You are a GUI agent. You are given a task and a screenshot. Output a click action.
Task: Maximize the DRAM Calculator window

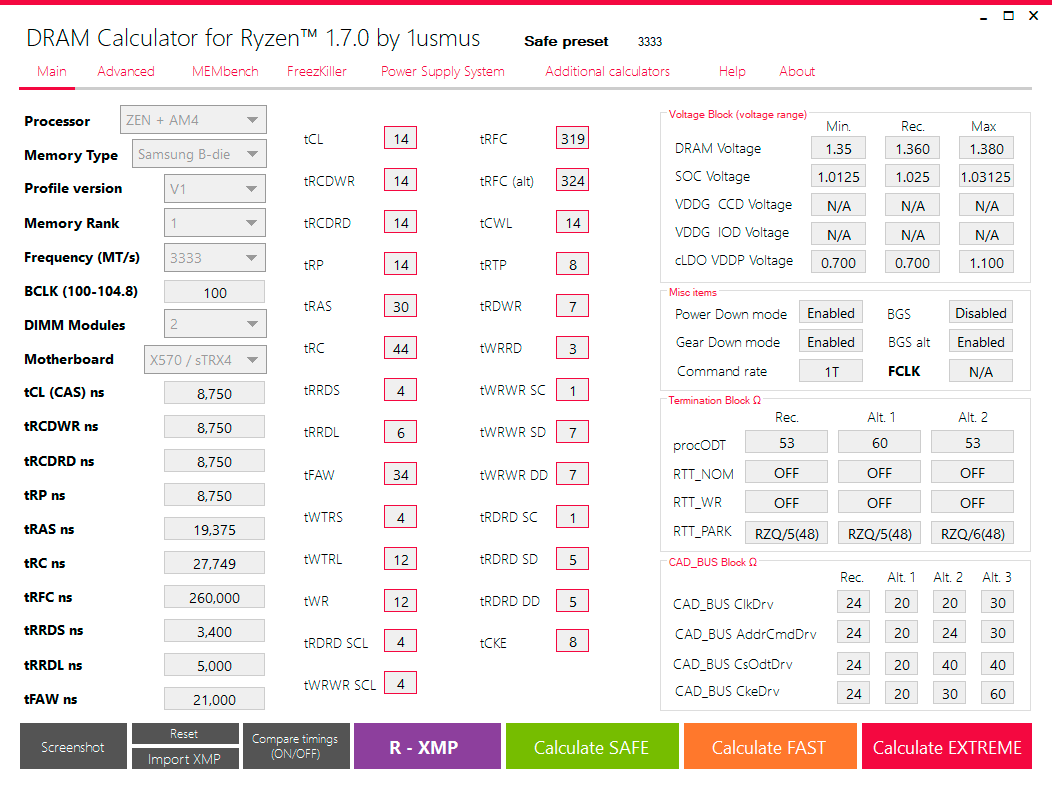point(1008,15)
